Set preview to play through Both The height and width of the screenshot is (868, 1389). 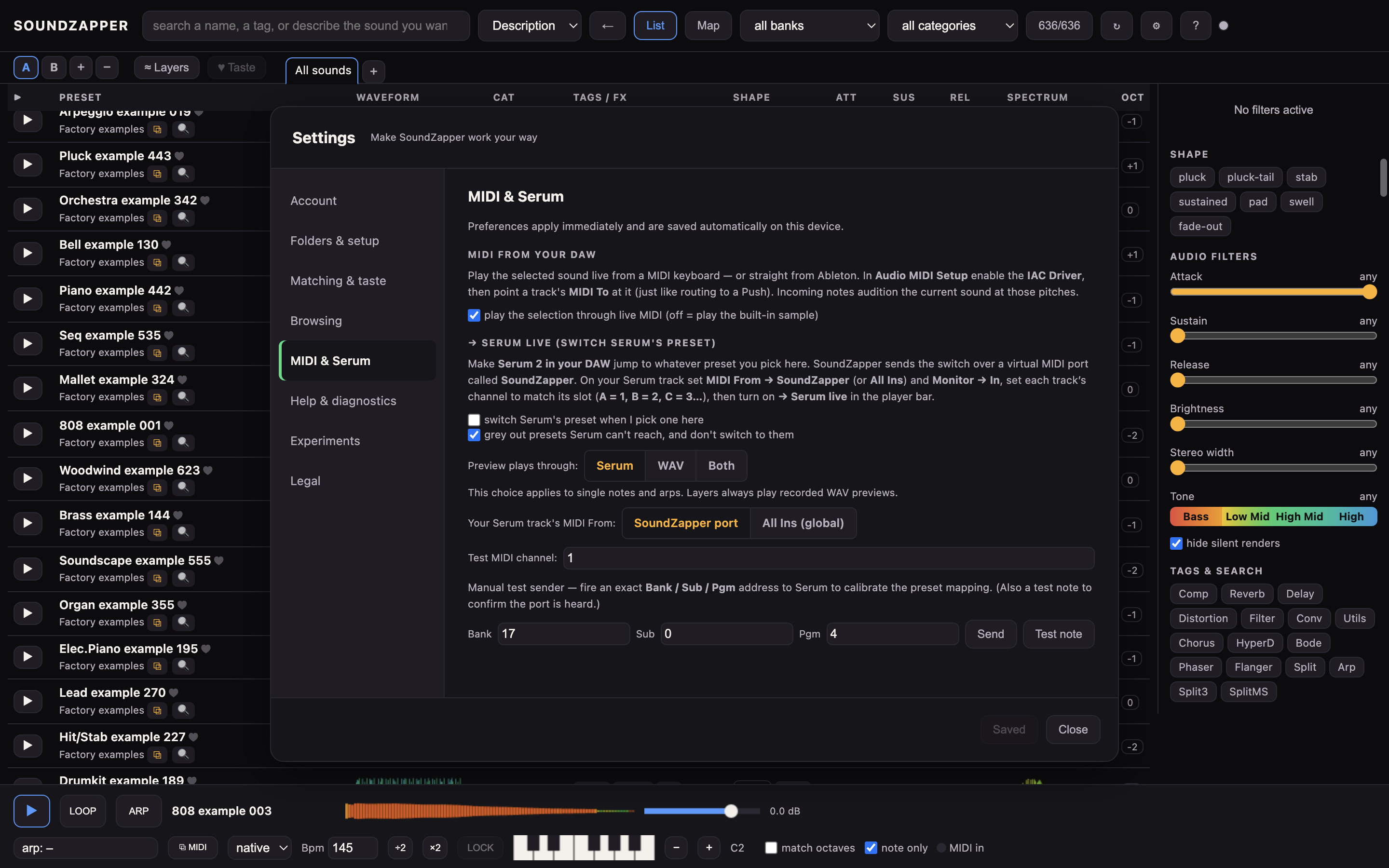(721, 465)
